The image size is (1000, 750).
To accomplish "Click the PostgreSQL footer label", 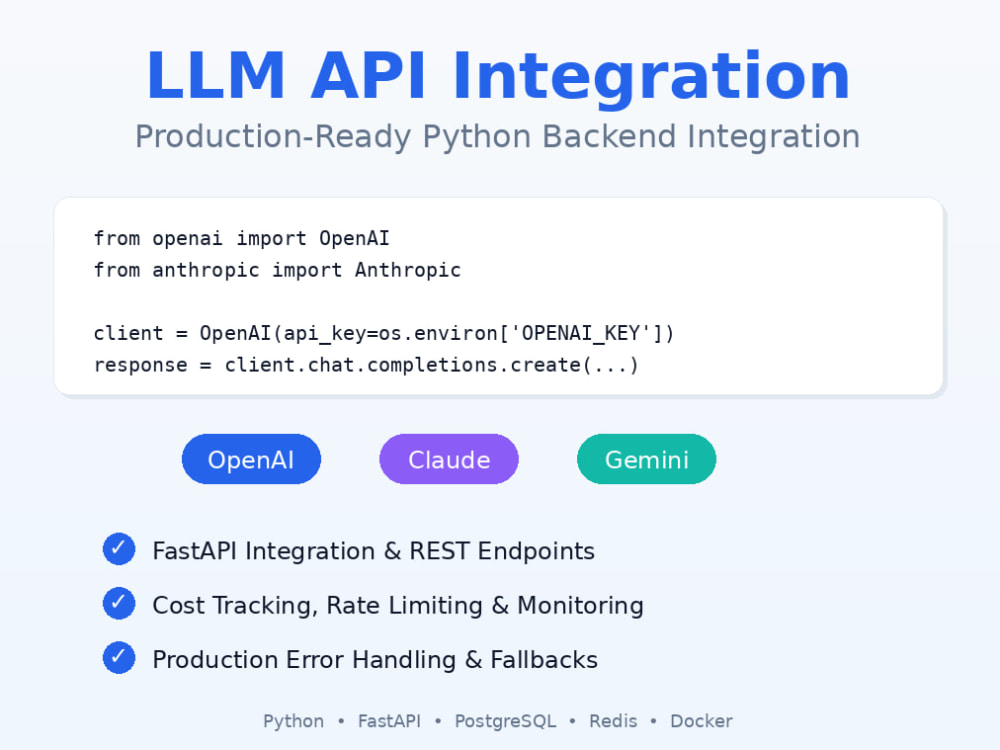I will [x=505, y=721].
